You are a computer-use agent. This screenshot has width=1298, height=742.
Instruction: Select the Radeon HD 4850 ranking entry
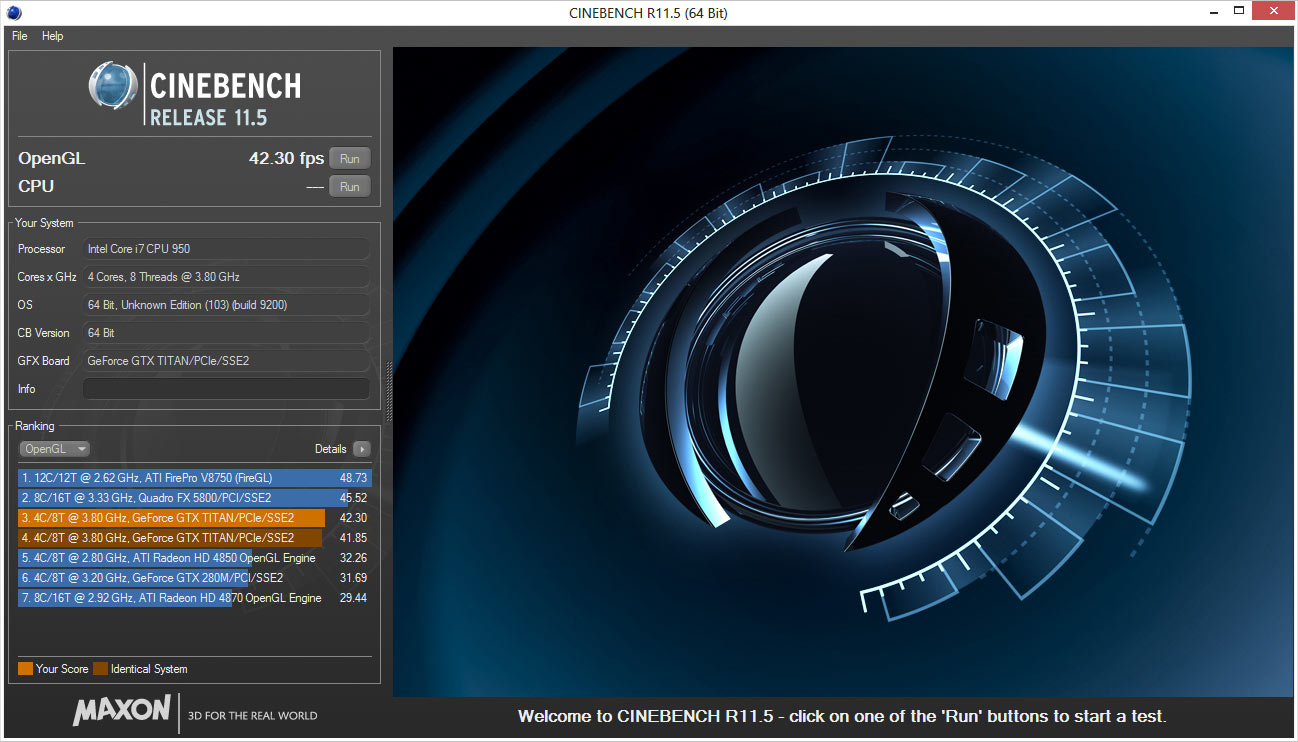coord(194,558)
